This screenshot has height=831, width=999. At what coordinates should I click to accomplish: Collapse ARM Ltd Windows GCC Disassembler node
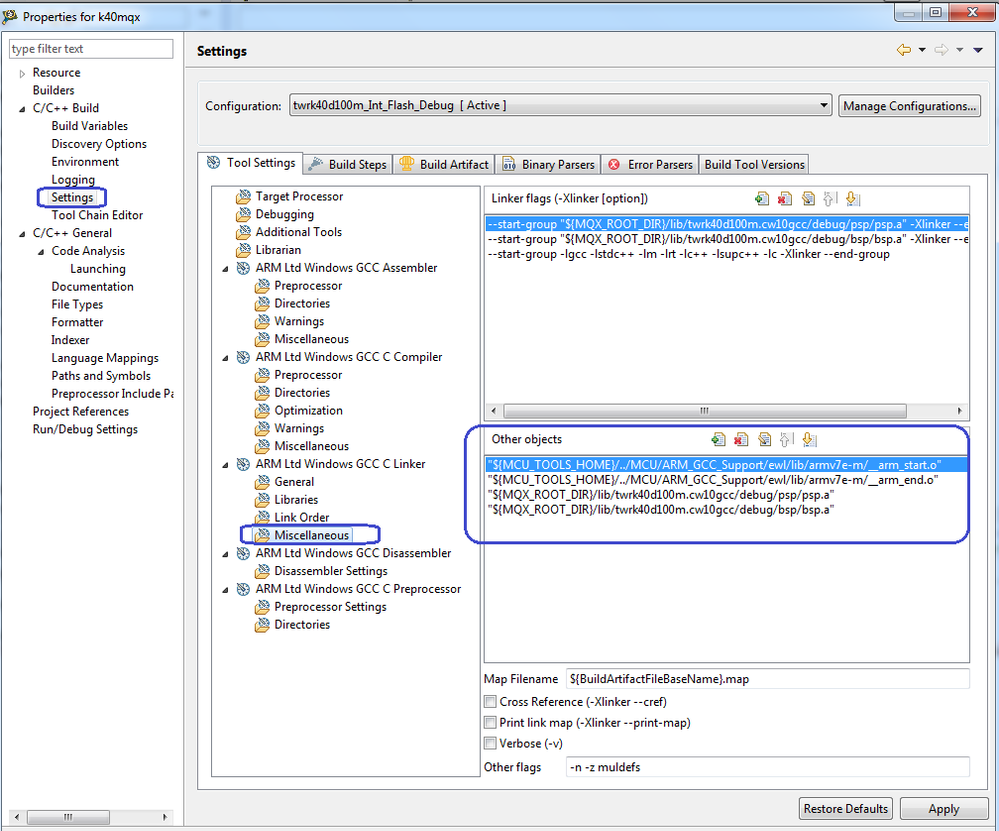pyautogui.click(x=225, y=554)
